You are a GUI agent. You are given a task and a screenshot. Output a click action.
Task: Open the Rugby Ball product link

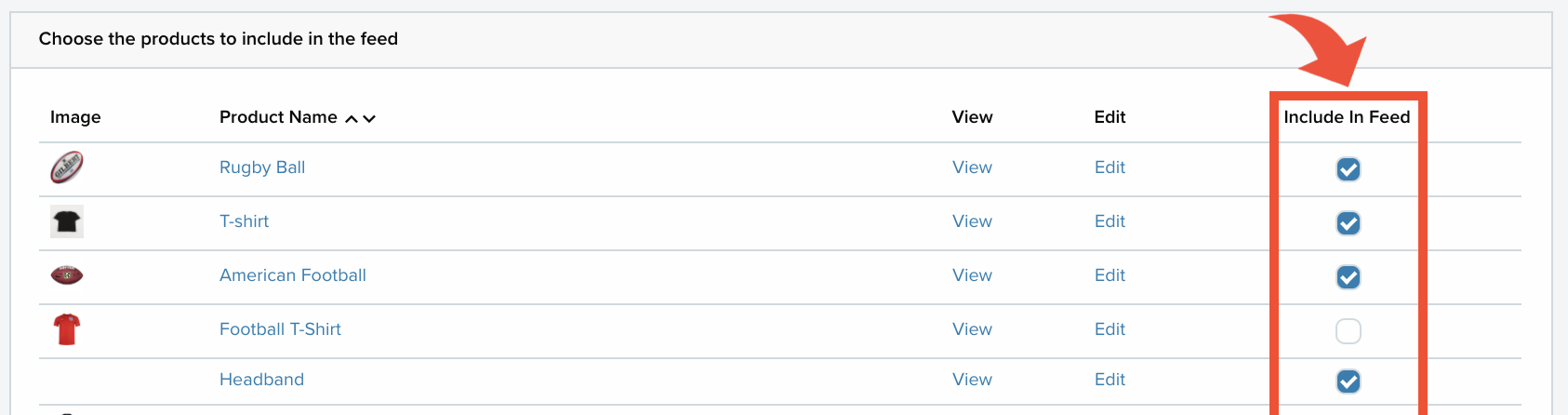pyautogui.click(x=262, y=167)
